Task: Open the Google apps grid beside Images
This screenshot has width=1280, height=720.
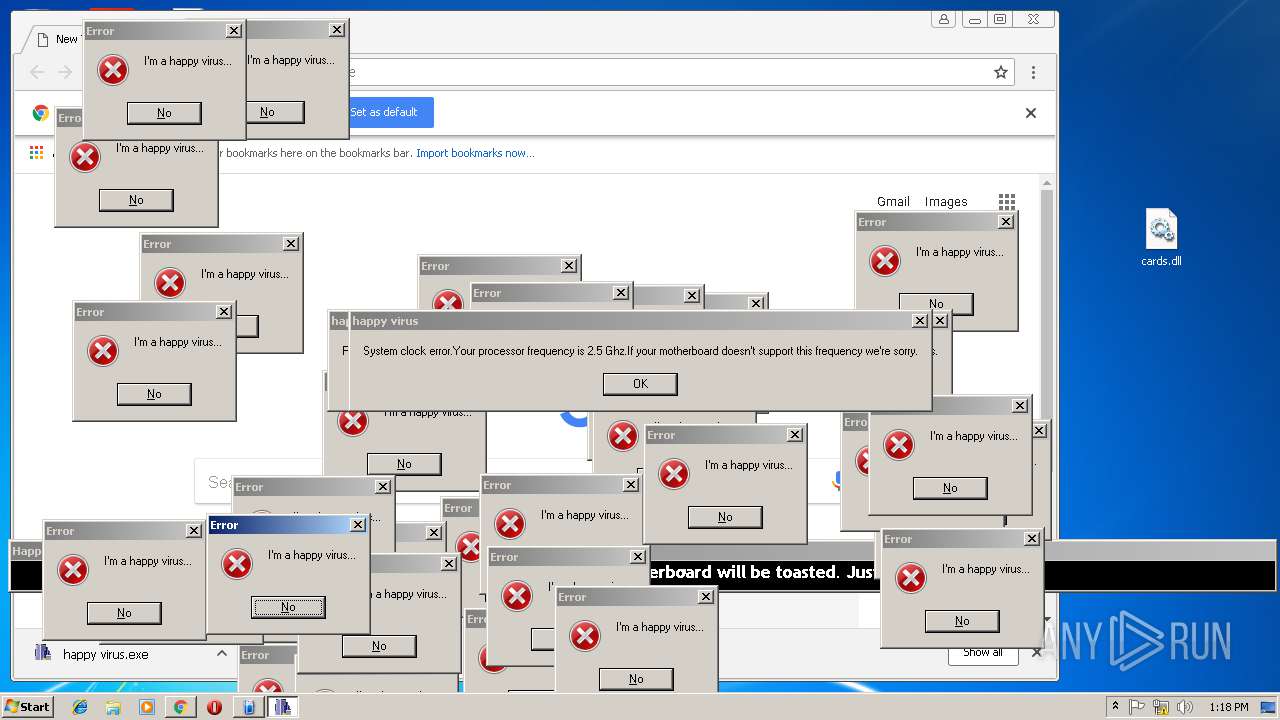Action: pyautogui.click(x=1007, y=202)
